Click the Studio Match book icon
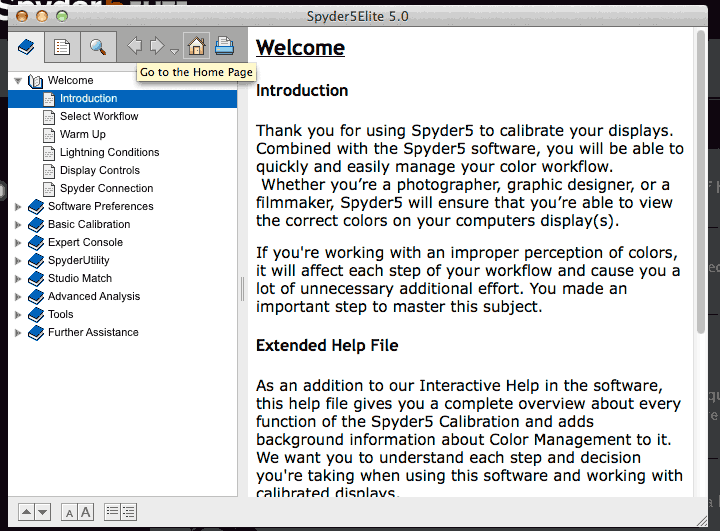Viewport: 720px width, 531px height. click(x=36, y=278)
